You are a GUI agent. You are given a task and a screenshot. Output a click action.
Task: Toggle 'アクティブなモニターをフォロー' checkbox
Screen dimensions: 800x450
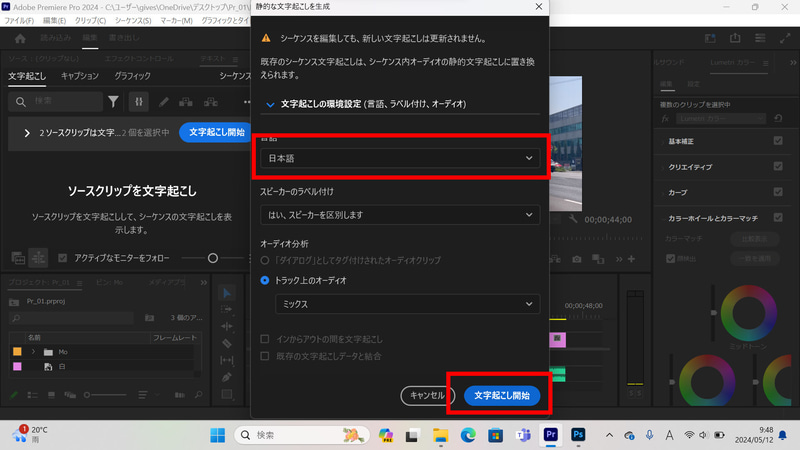click(62, 258)
